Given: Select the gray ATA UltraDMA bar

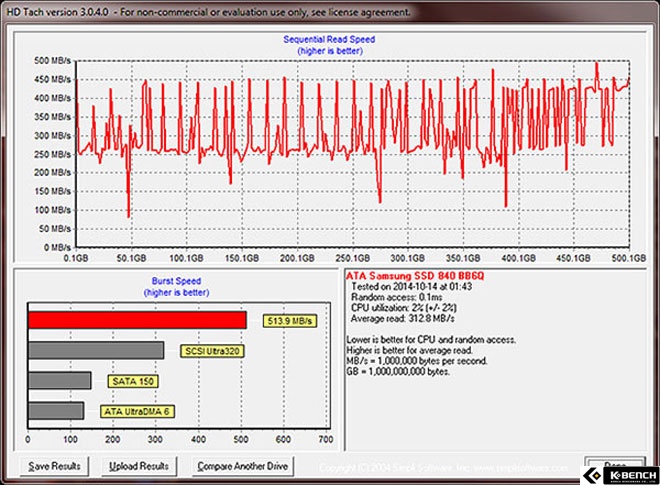Looking at the screenshot, I should coord(56,411).
